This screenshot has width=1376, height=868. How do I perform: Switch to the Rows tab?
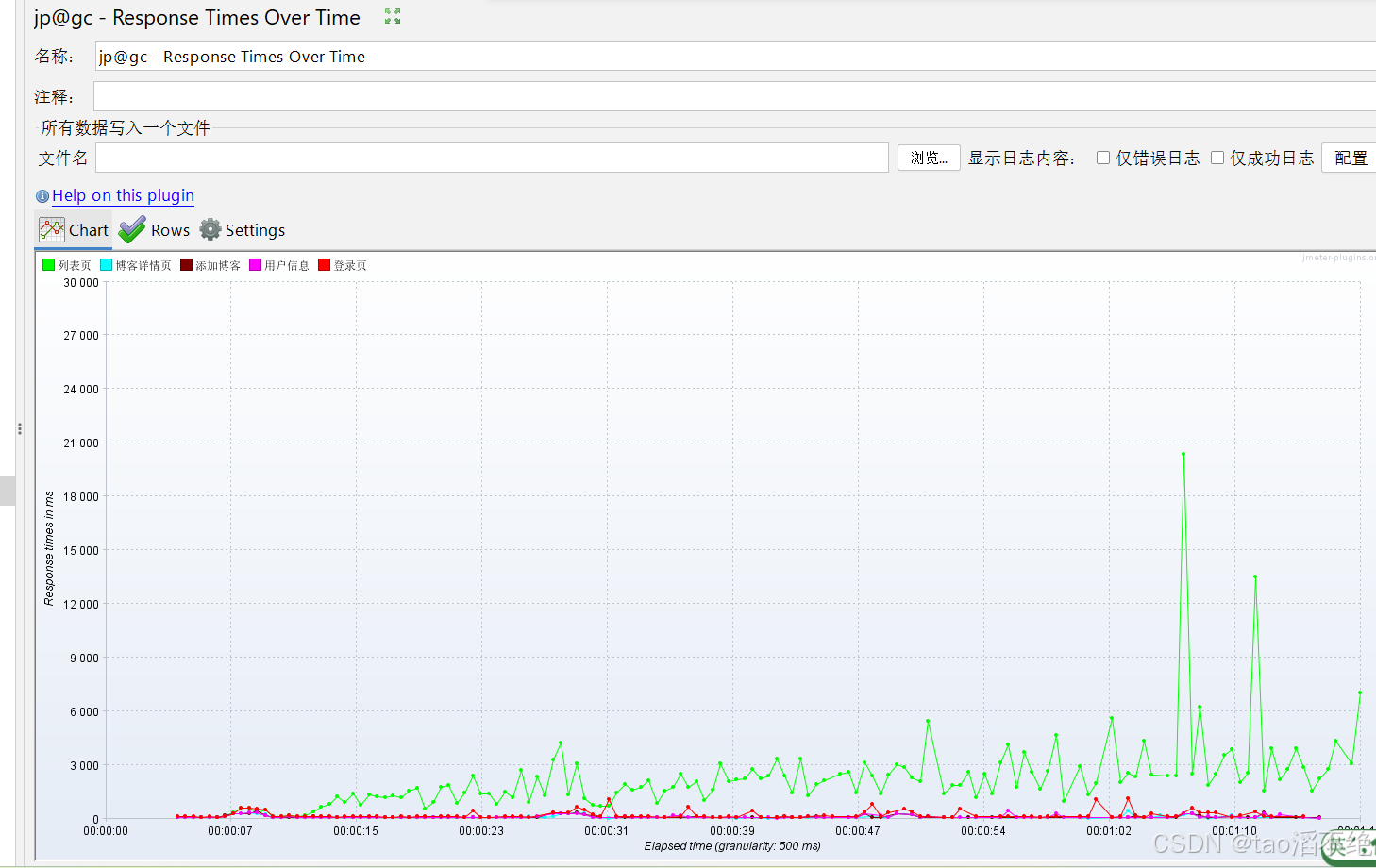(x=155, y=229)
